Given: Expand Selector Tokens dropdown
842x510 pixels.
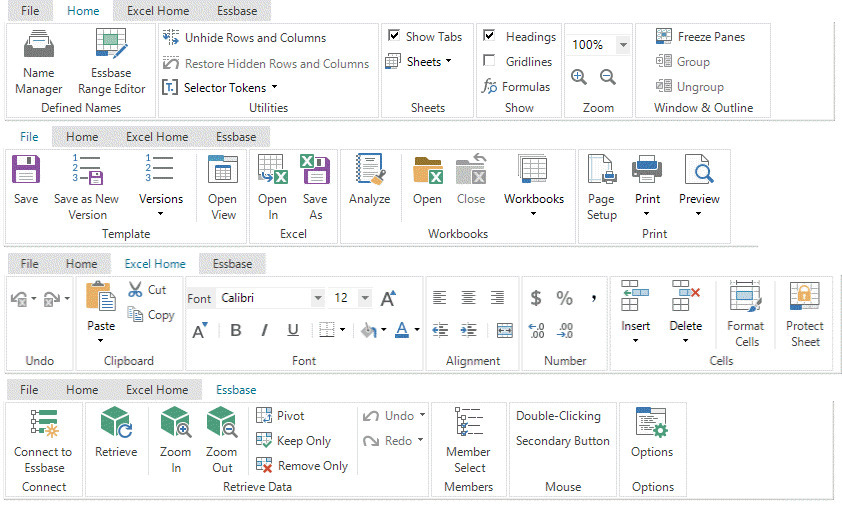Looking at the screenshot, I should (x=274, y=87).
